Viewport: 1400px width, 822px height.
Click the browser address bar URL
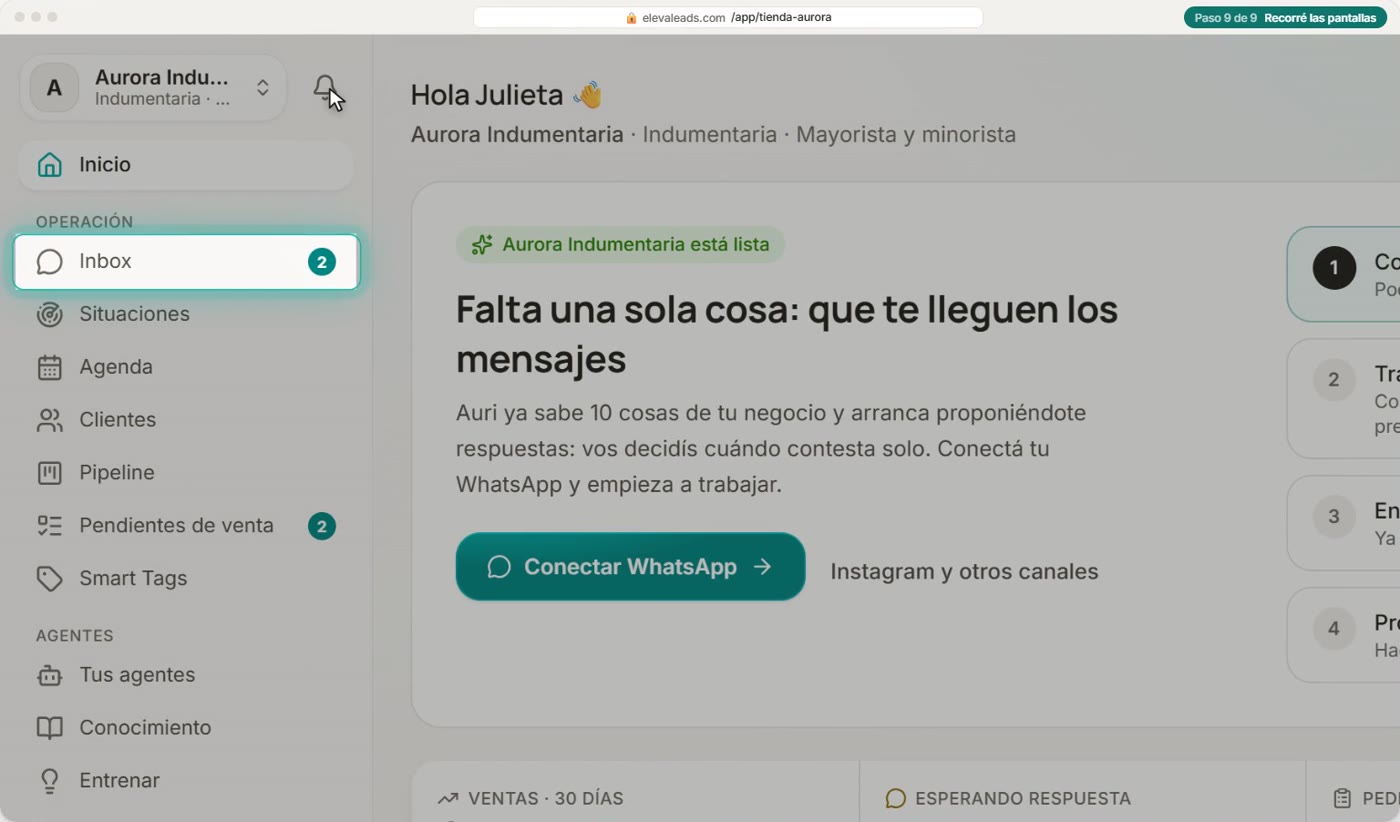click(x=728, y=17)
